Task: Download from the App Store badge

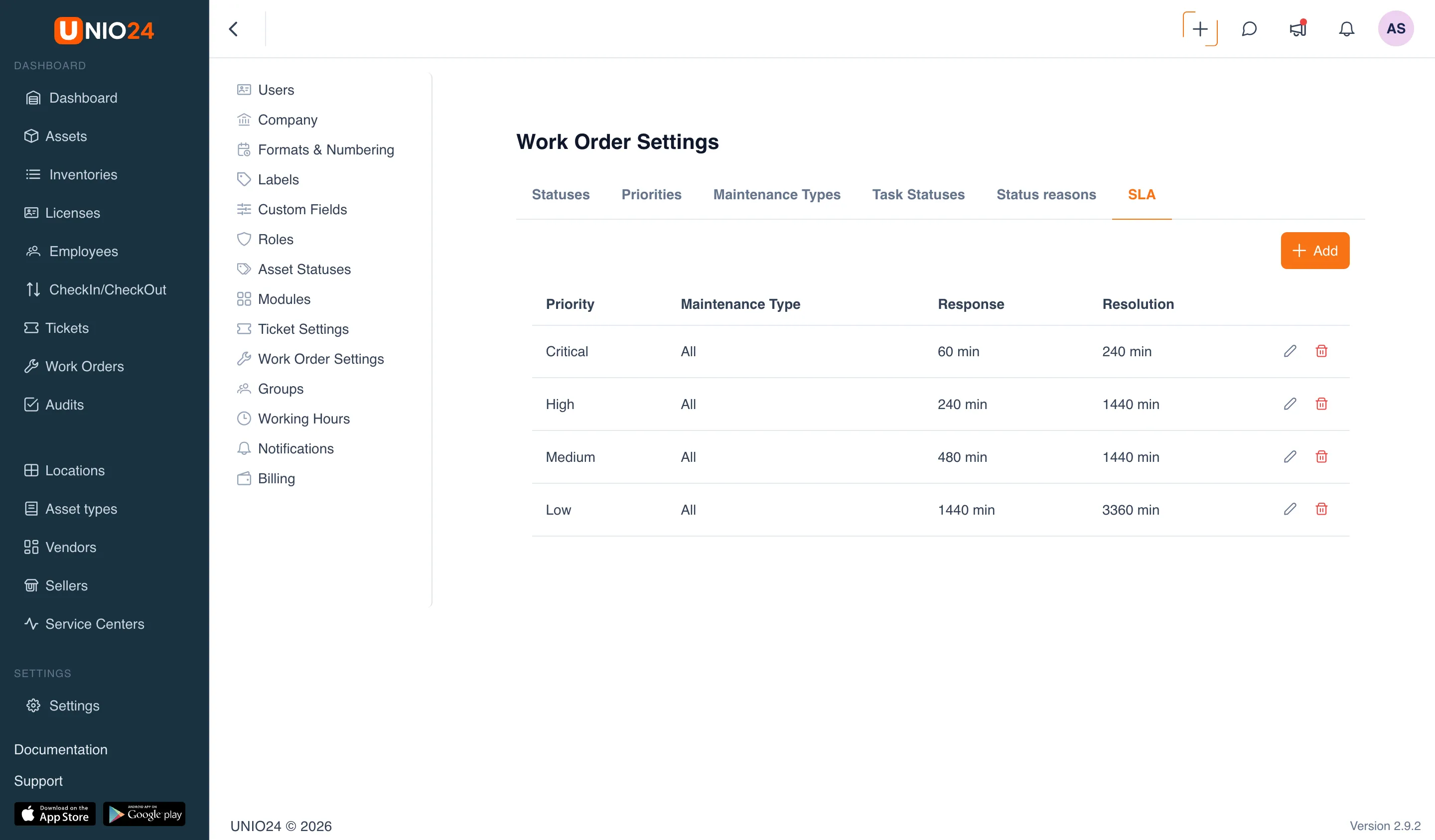Action: tap(55, 814)
